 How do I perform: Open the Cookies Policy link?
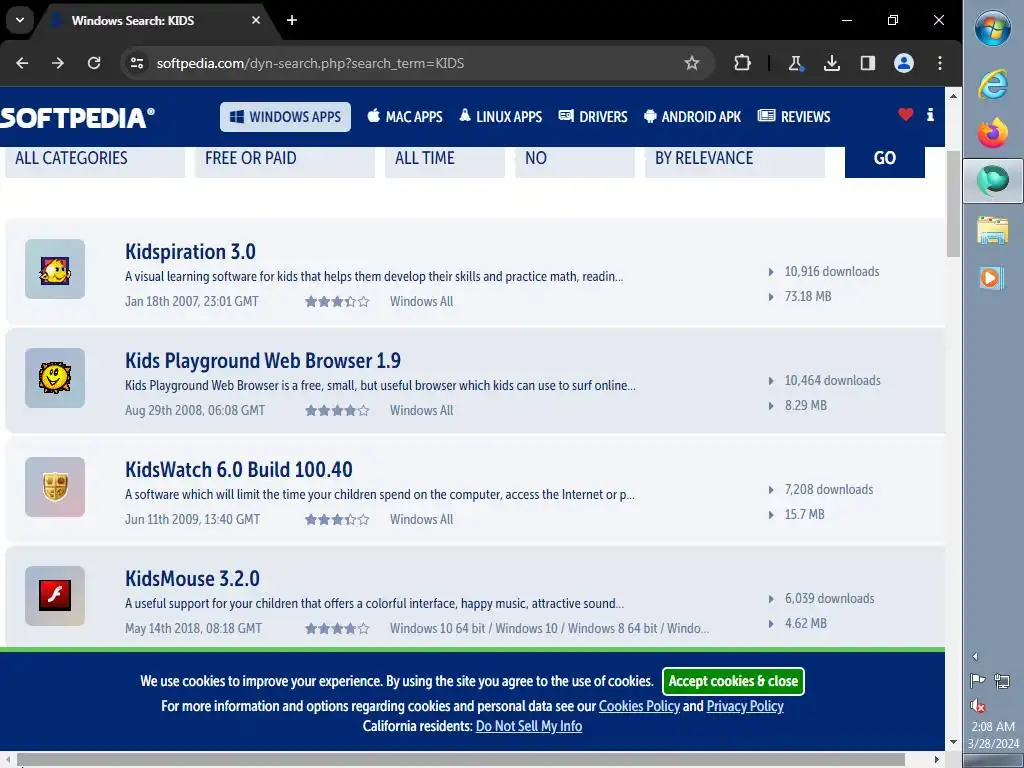(639, 706)
